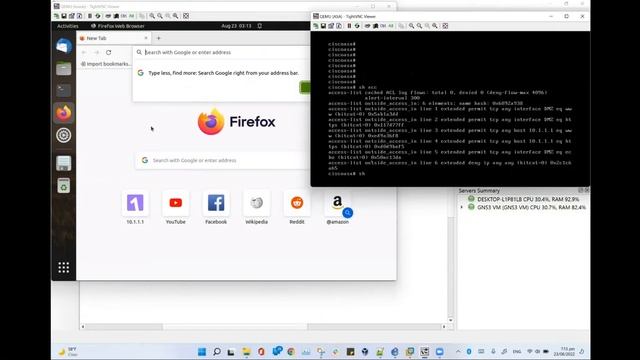Click Firefox back arrow
Screen dimensions: 640x360
(84, 52)
